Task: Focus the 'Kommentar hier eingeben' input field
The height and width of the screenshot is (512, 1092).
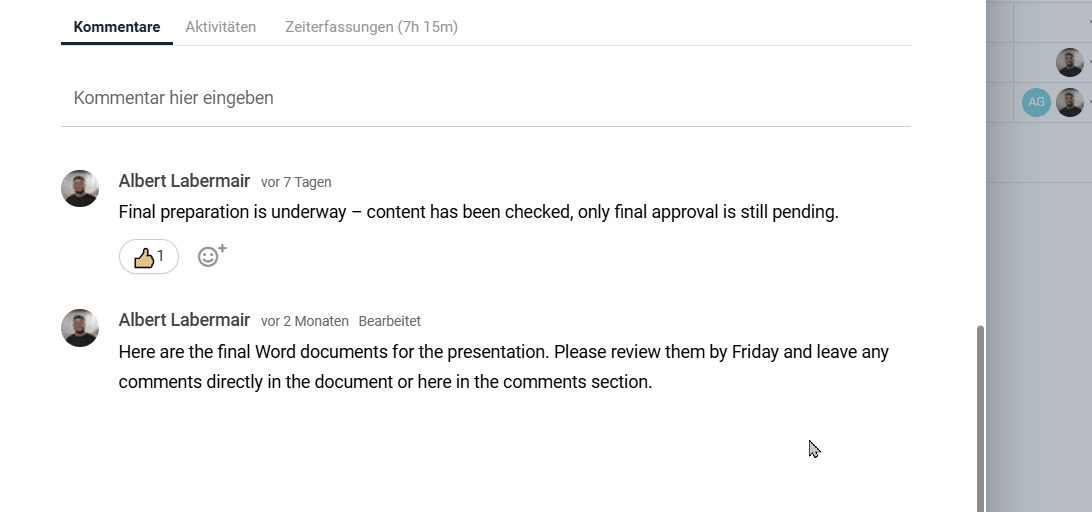Action: (x=485, y=98)
